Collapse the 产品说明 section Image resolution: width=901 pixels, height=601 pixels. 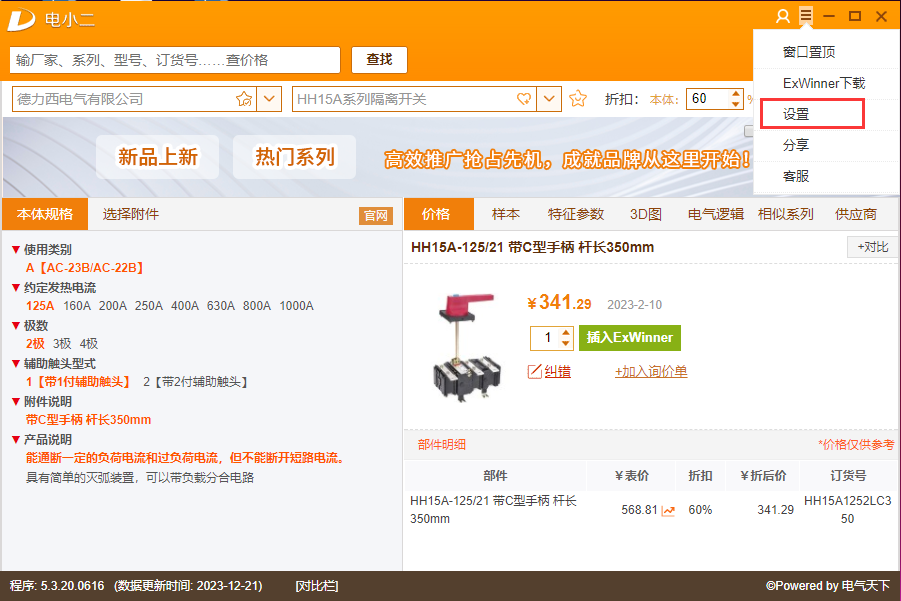[16, 439]
